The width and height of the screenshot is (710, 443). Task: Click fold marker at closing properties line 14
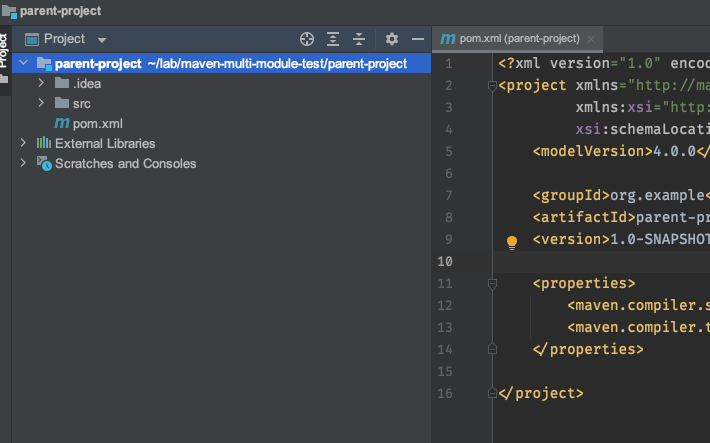pyautogui.click(x=492, y=349)
